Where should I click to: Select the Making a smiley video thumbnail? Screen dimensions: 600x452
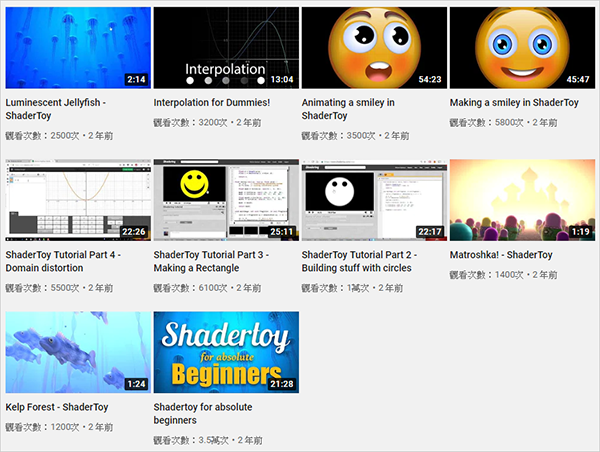click(x=522, y=47)
